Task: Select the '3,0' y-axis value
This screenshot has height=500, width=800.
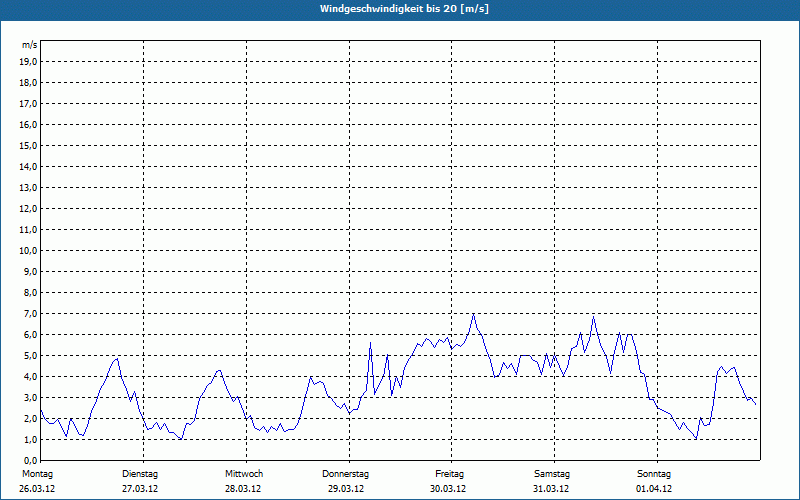Action: 30,397
